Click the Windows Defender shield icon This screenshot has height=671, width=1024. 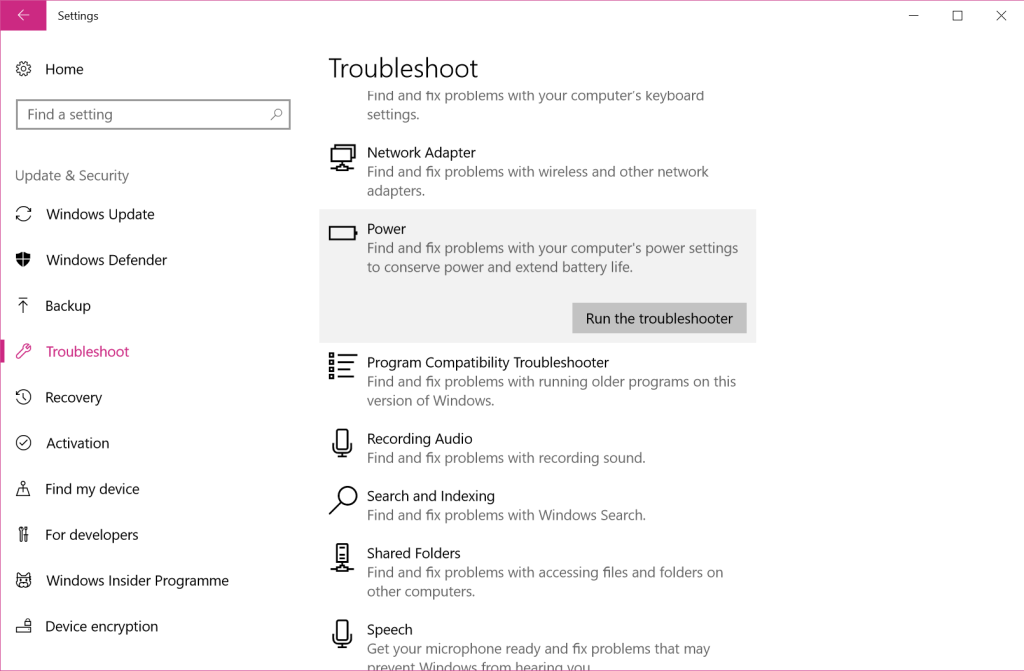coord(24,259)
